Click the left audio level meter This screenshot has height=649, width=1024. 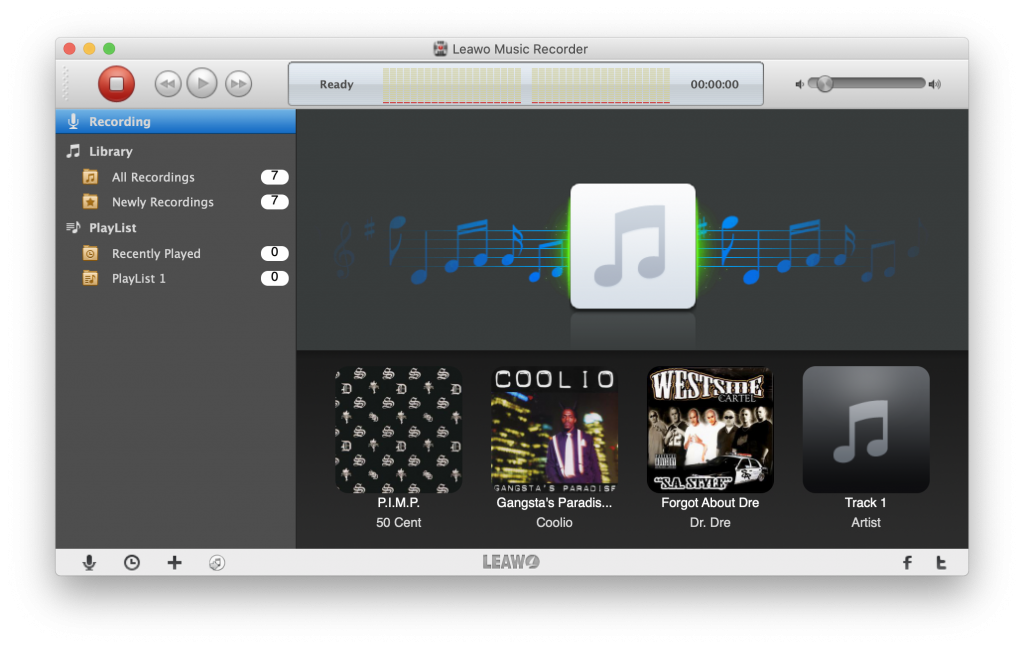point(452,85)
